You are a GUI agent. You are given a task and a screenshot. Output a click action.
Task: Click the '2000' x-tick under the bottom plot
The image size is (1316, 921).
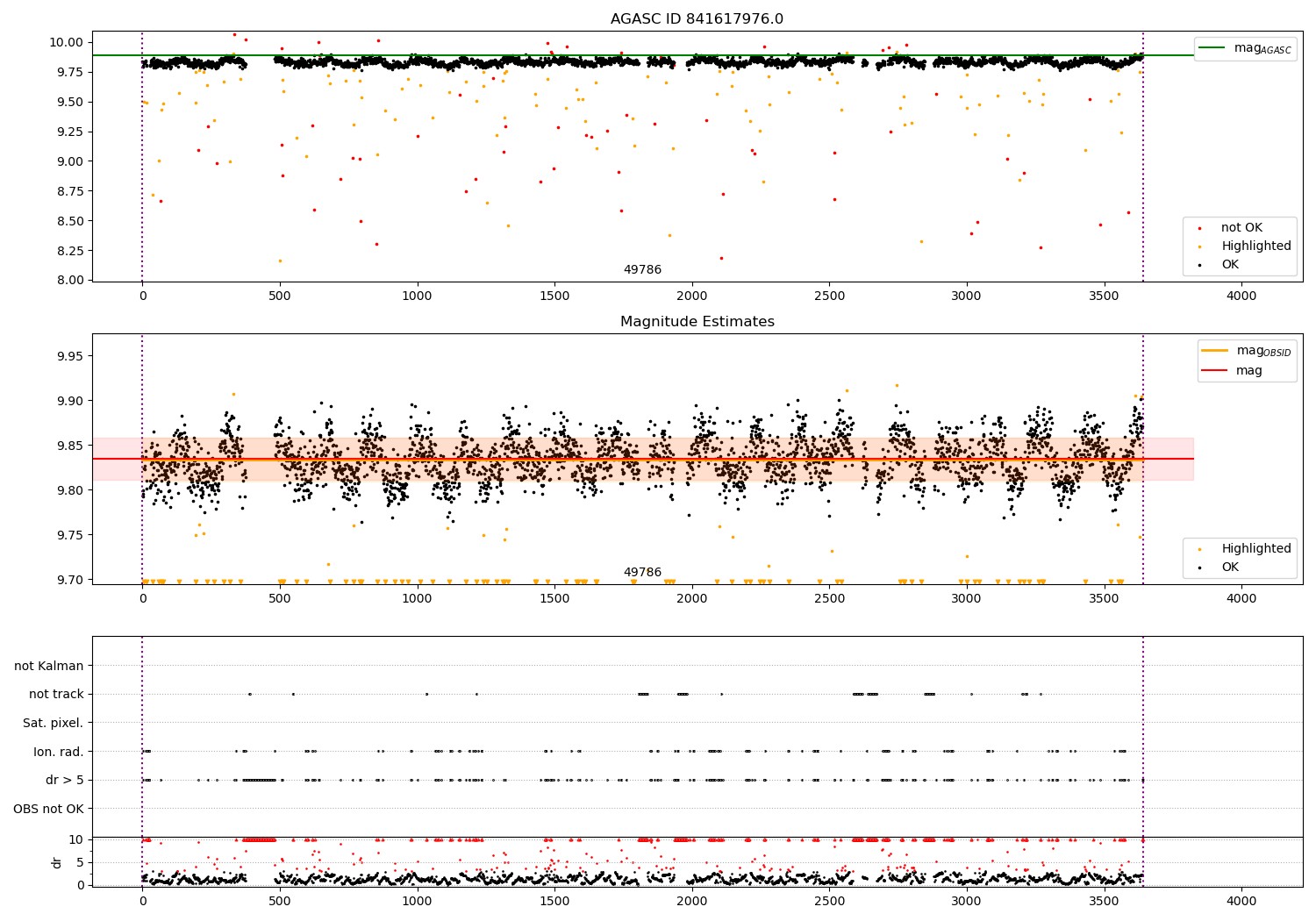(692, 902)
